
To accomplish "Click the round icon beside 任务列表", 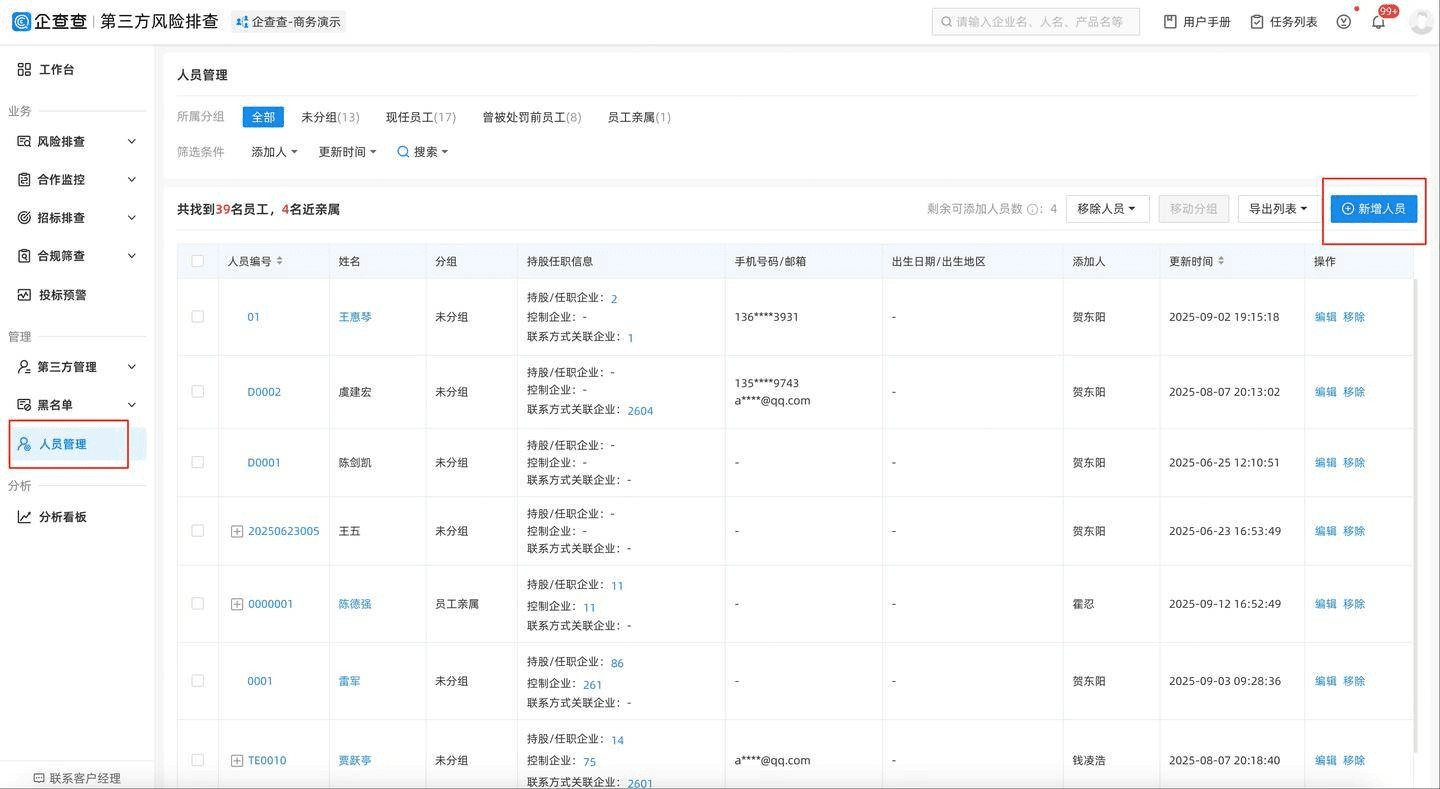I will click(1344, 21).
